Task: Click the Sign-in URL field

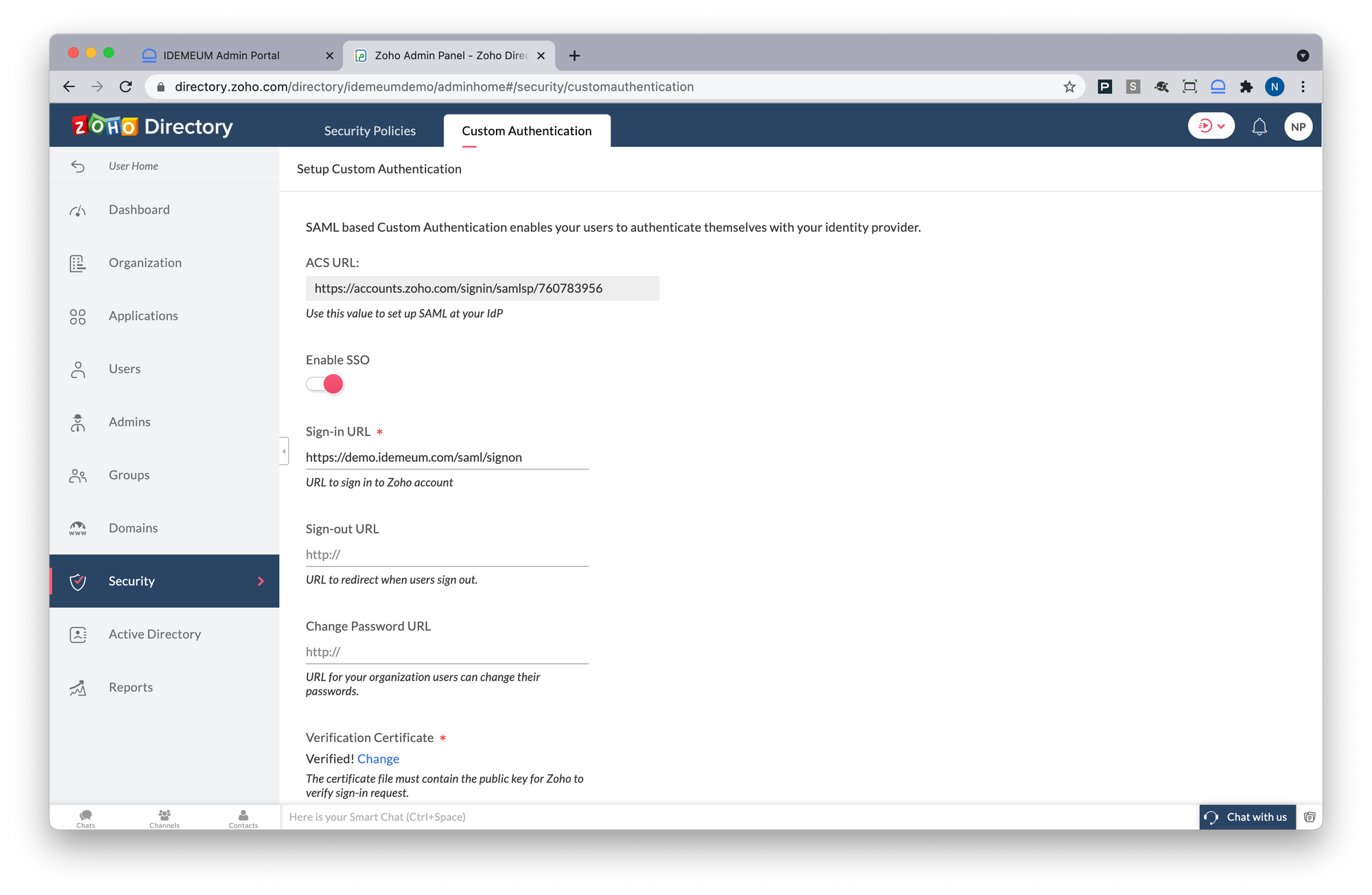Action: point(447,458)
